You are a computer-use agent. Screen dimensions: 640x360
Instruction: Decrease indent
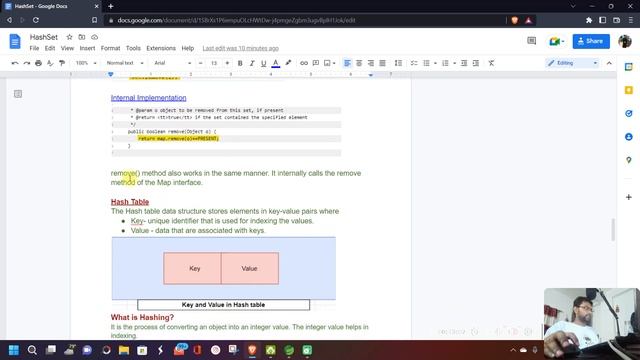pos(464,63)
